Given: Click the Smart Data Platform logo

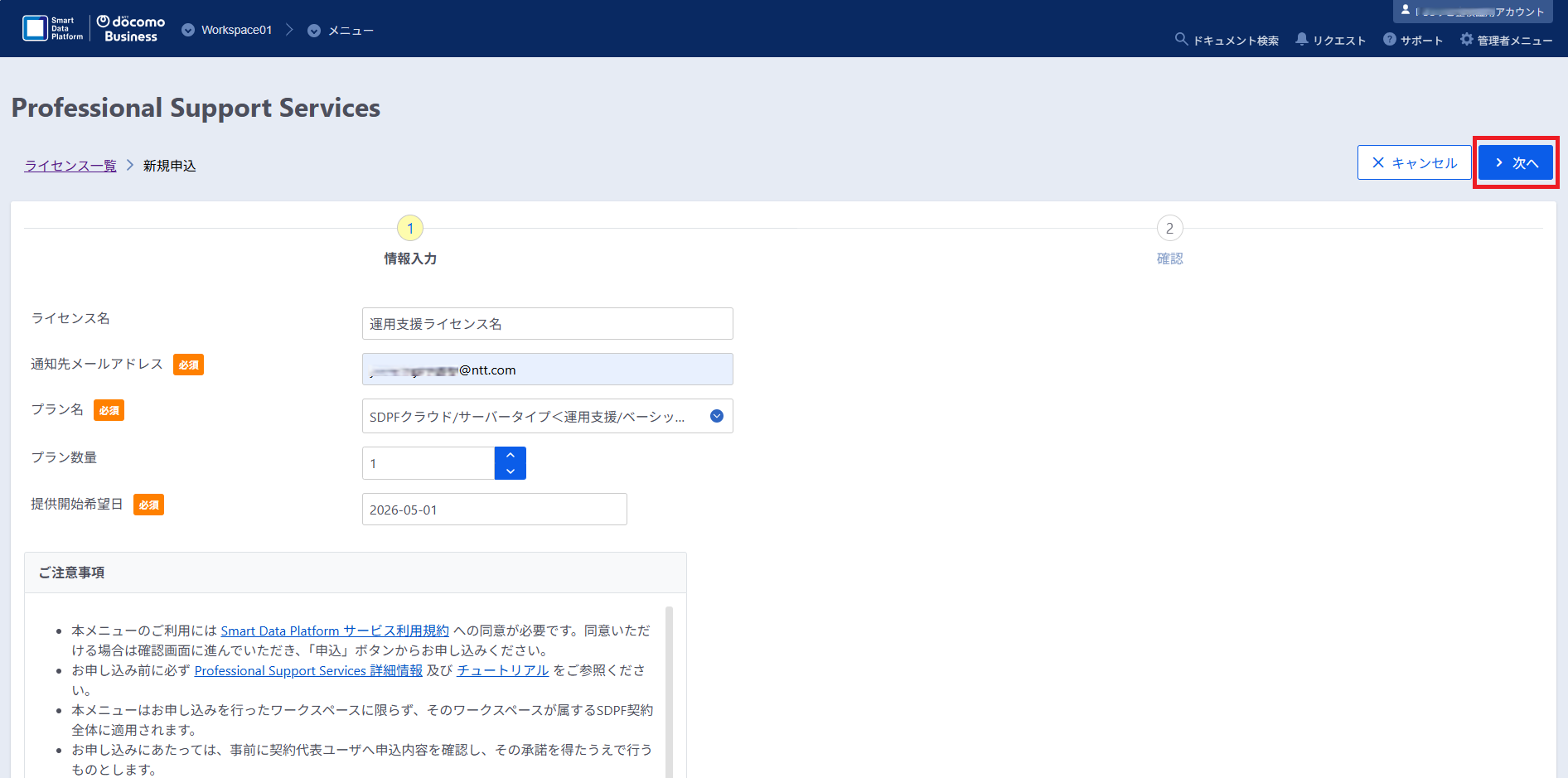Looking at the screenshot, I should click(x=53, y=29).
